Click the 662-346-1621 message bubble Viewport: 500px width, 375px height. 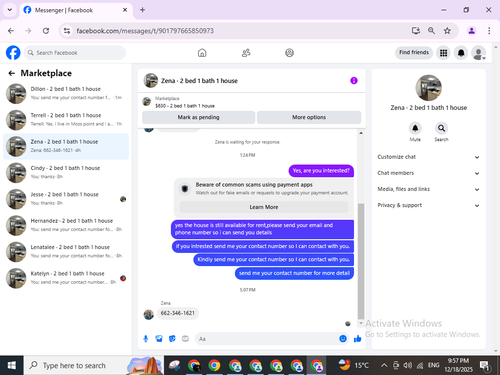pyautogui.click(x=178, y=313)
